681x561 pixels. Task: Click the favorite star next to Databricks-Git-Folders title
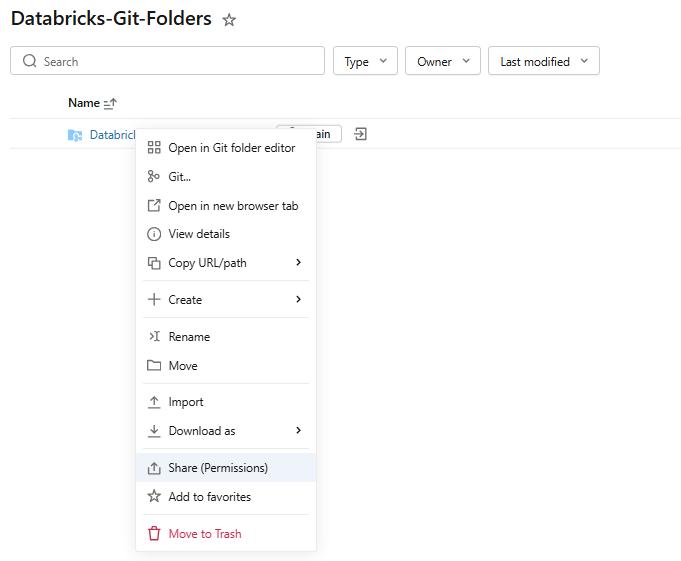tap(229, 20)
